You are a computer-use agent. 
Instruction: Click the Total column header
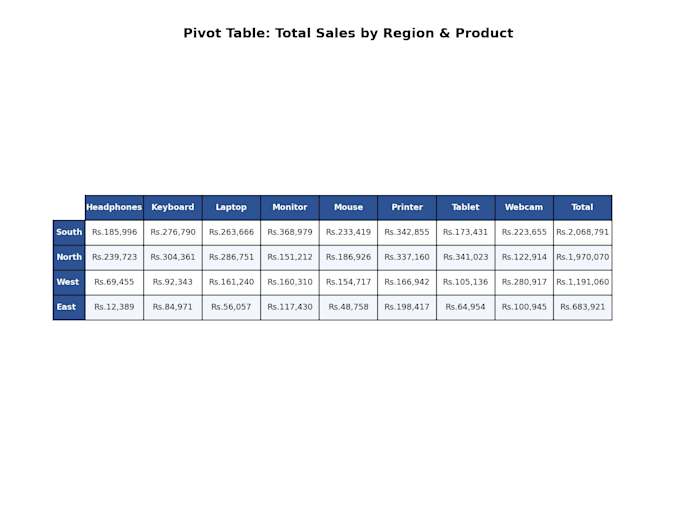(x=582, y=207)
